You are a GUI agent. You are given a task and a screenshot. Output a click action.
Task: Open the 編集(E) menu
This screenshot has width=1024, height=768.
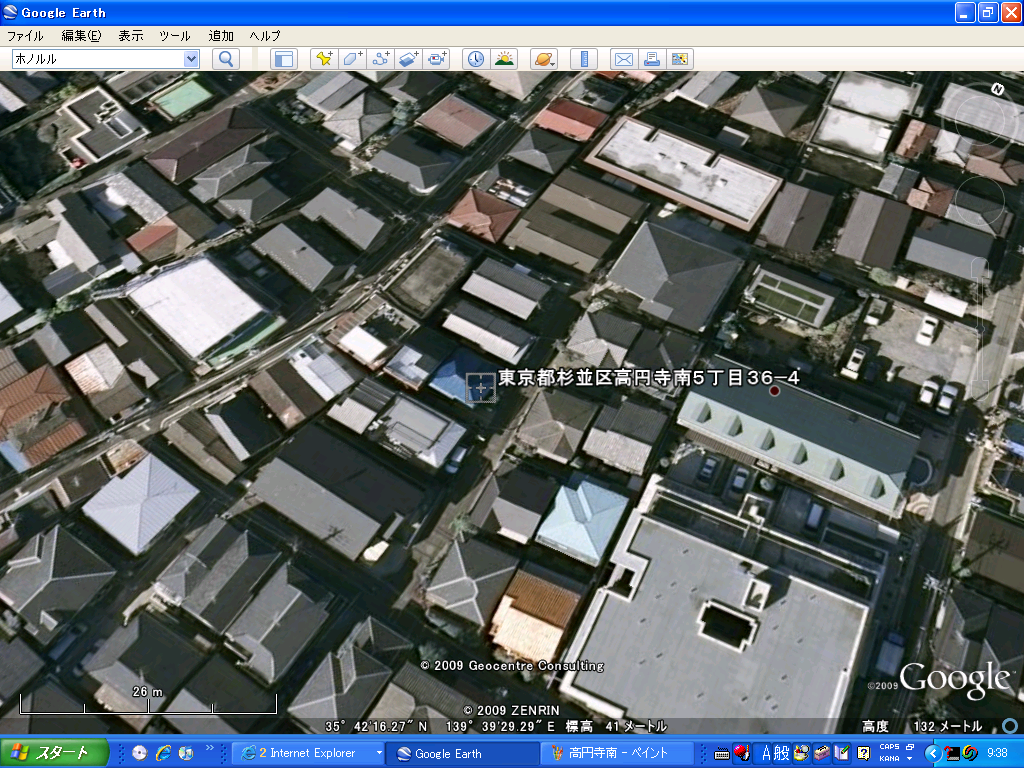point(81,36)
